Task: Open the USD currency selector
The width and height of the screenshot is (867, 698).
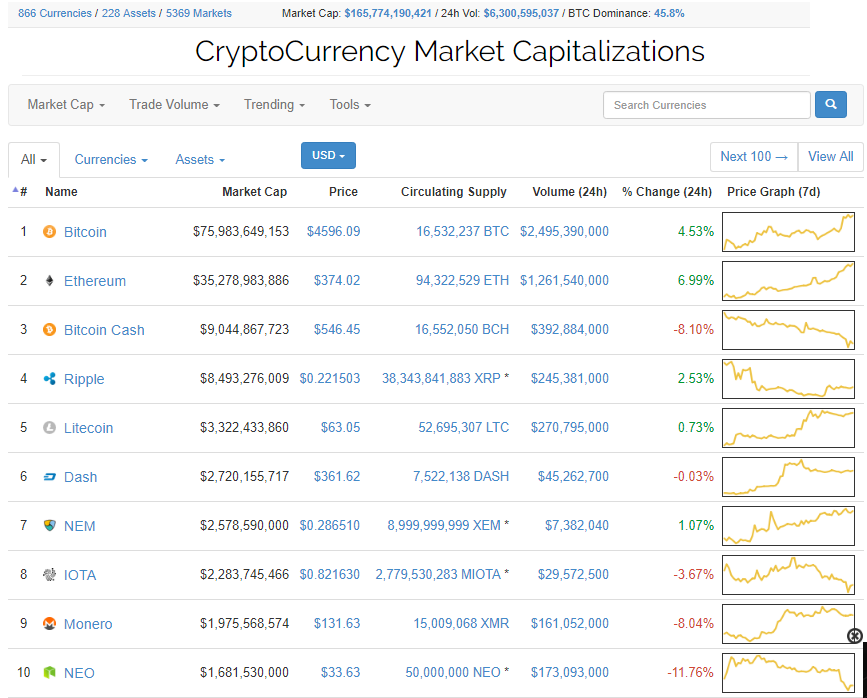Action: (x=328, y=156)
